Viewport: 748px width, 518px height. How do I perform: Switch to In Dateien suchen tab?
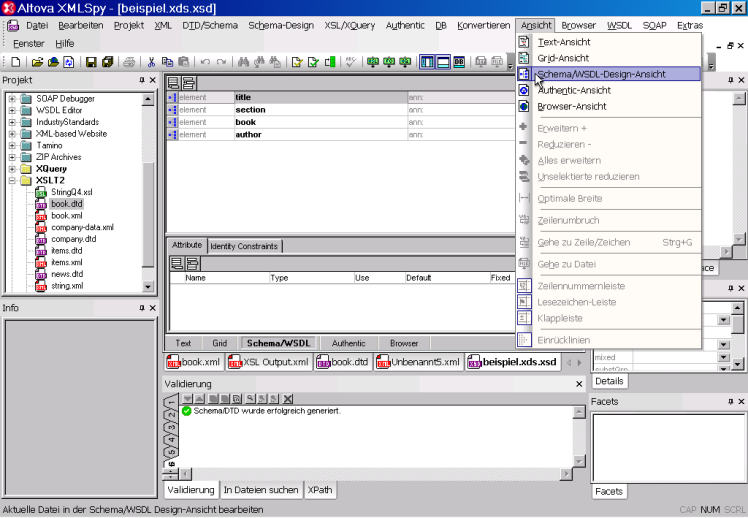click(x=261, y=490)
